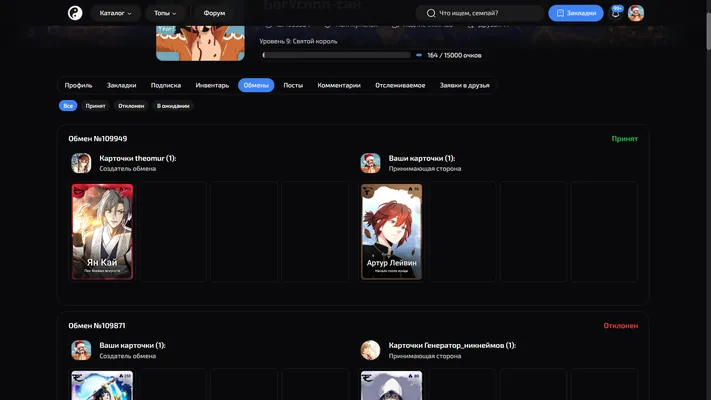
Task: Select the Обмены tab
Action: pos(256,85)
